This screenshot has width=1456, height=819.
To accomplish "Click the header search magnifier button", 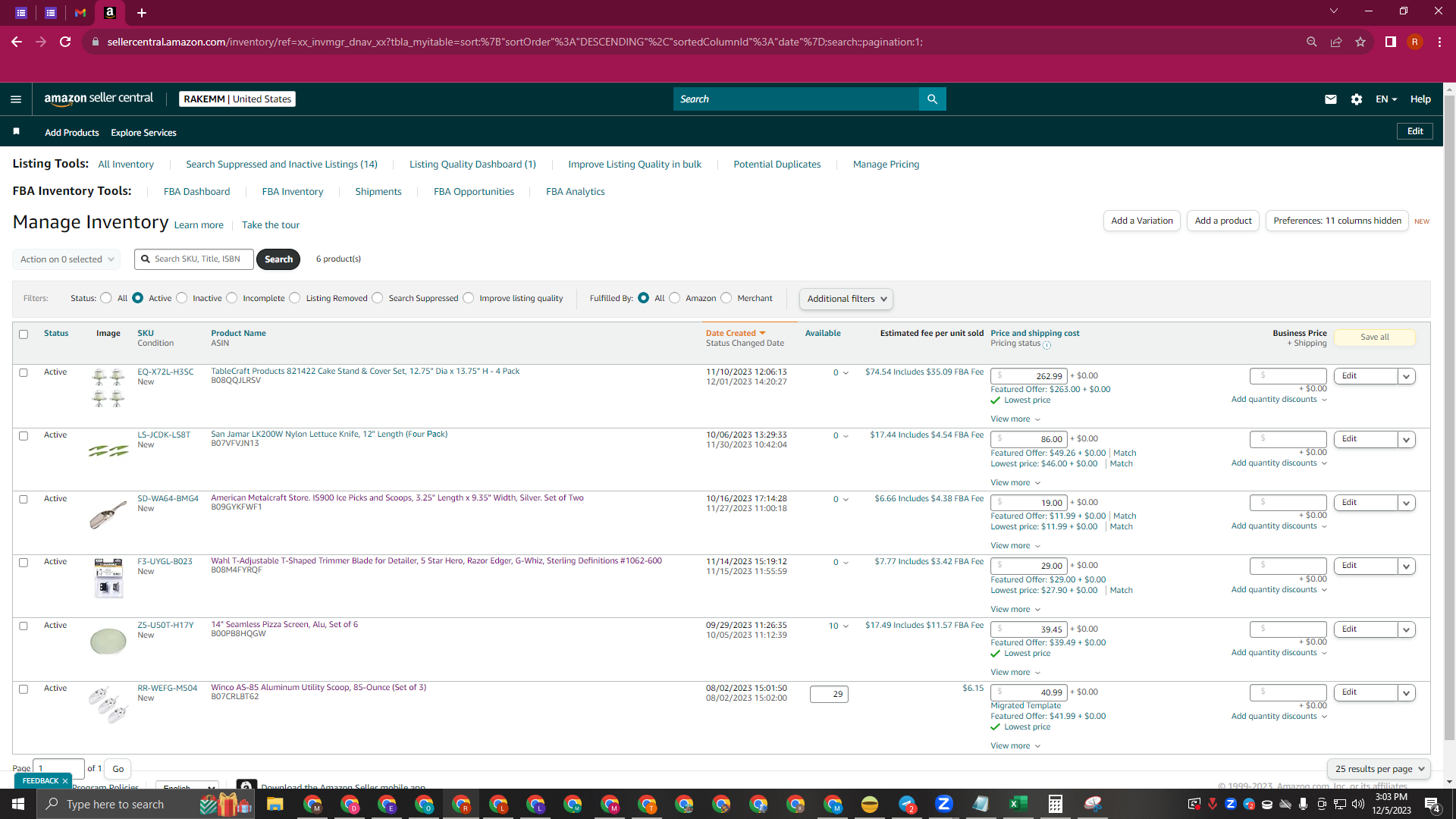I will click(x=932, y=99).
